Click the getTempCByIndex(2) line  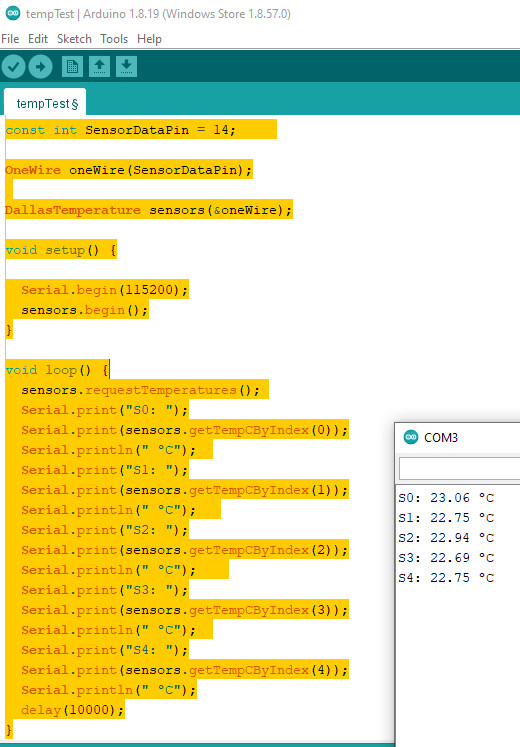tap(185, 550)
